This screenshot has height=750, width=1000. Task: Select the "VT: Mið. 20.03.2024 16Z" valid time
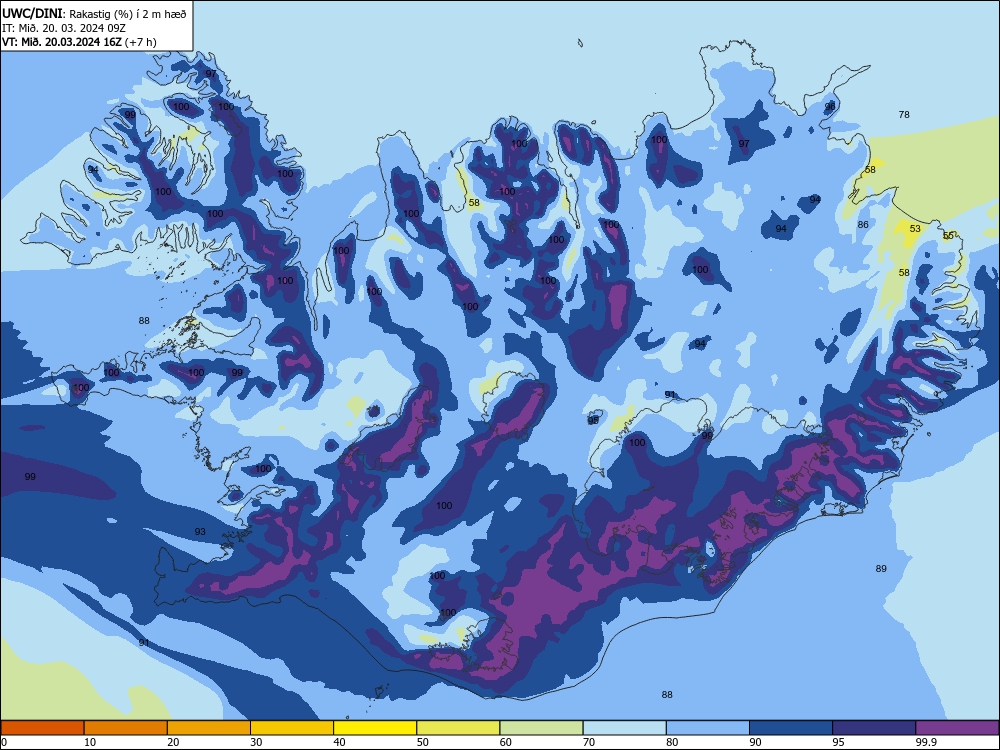click(x=62, y=42)
